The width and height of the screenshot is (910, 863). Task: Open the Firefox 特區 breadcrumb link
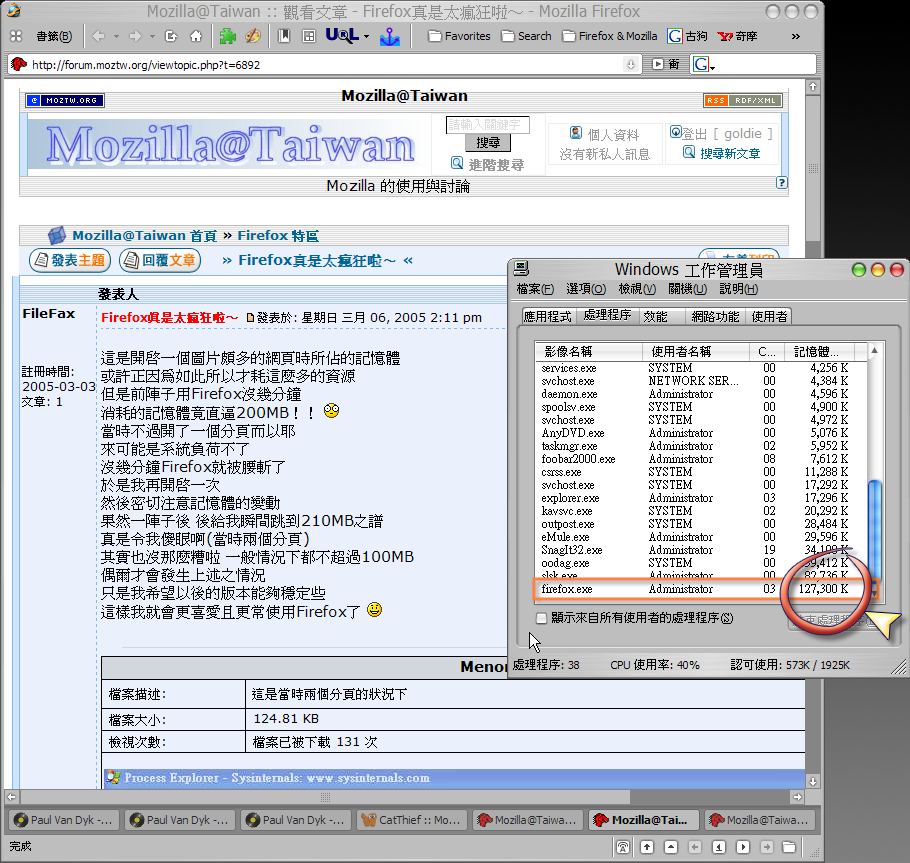point(278,236)
